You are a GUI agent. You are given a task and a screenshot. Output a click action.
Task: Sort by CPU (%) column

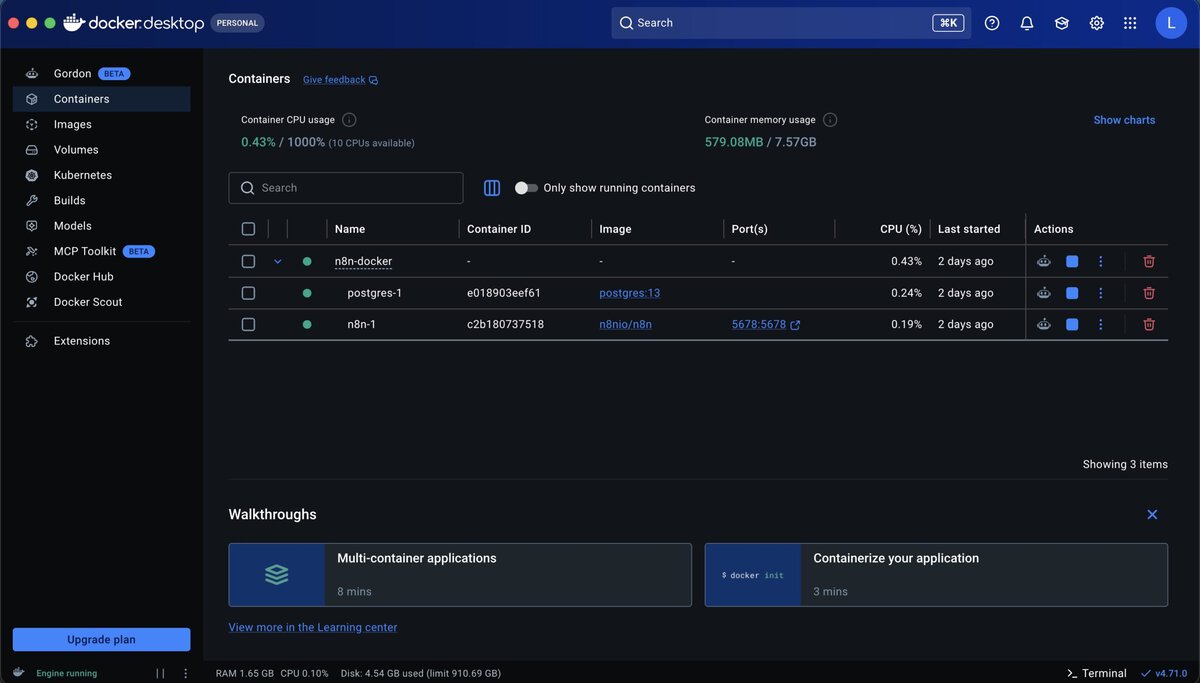coord(900,229)
